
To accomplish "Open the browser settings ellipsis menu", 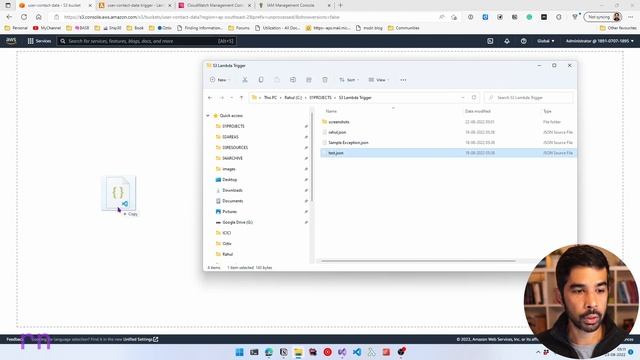I will (x=631, y=17).
